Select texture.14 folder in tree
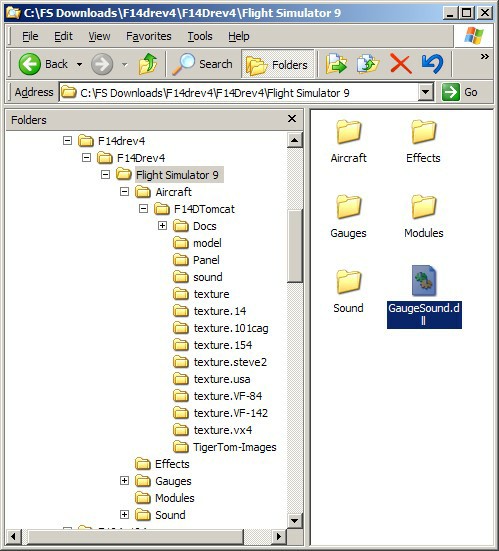 [210, 311]
